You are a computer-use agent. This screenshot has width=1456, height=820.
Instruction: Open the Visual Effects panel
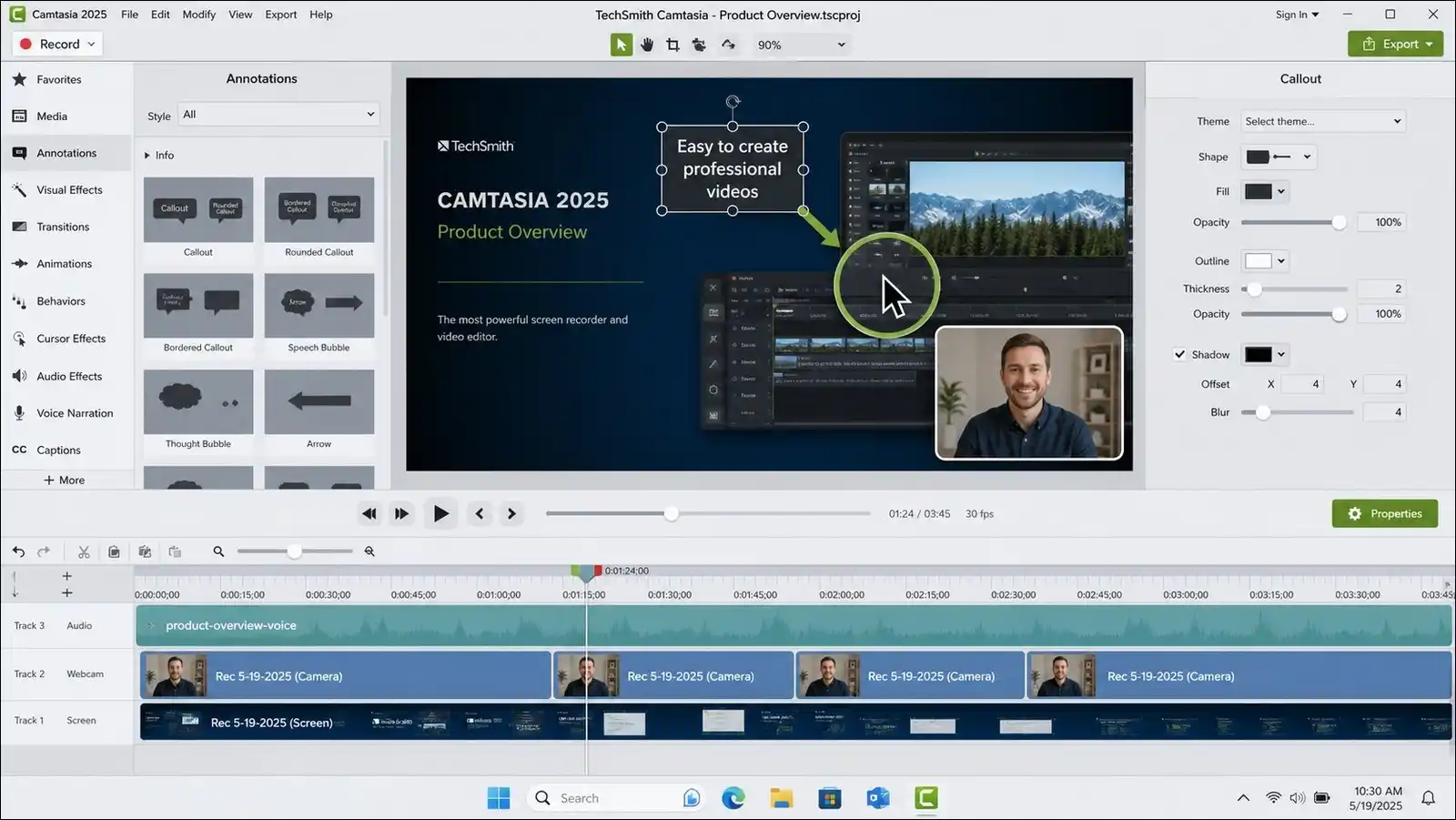[x=66, y=190]
